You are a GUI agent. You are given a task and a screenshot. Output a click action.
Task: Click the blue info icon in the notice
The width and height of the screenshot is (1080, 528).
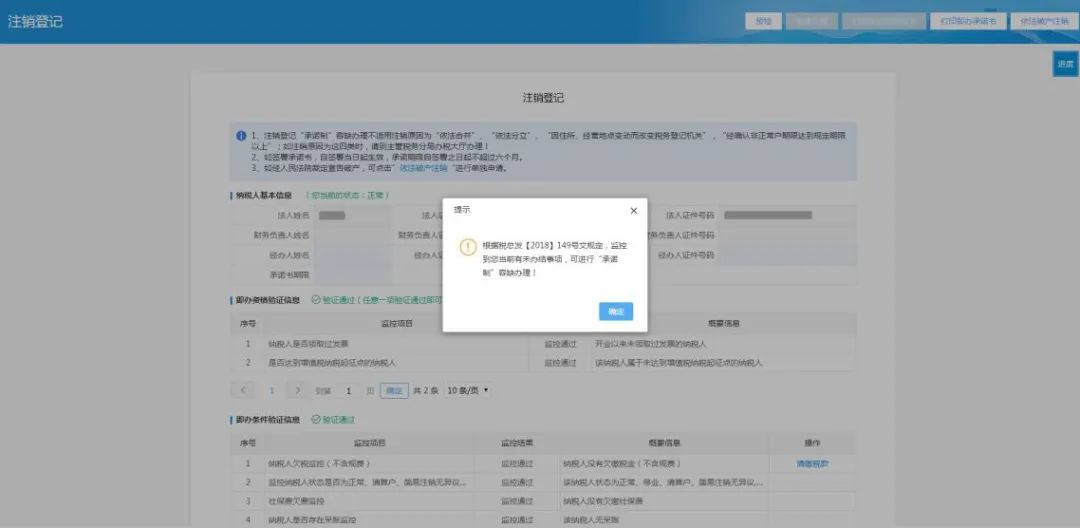coord(241,136)
